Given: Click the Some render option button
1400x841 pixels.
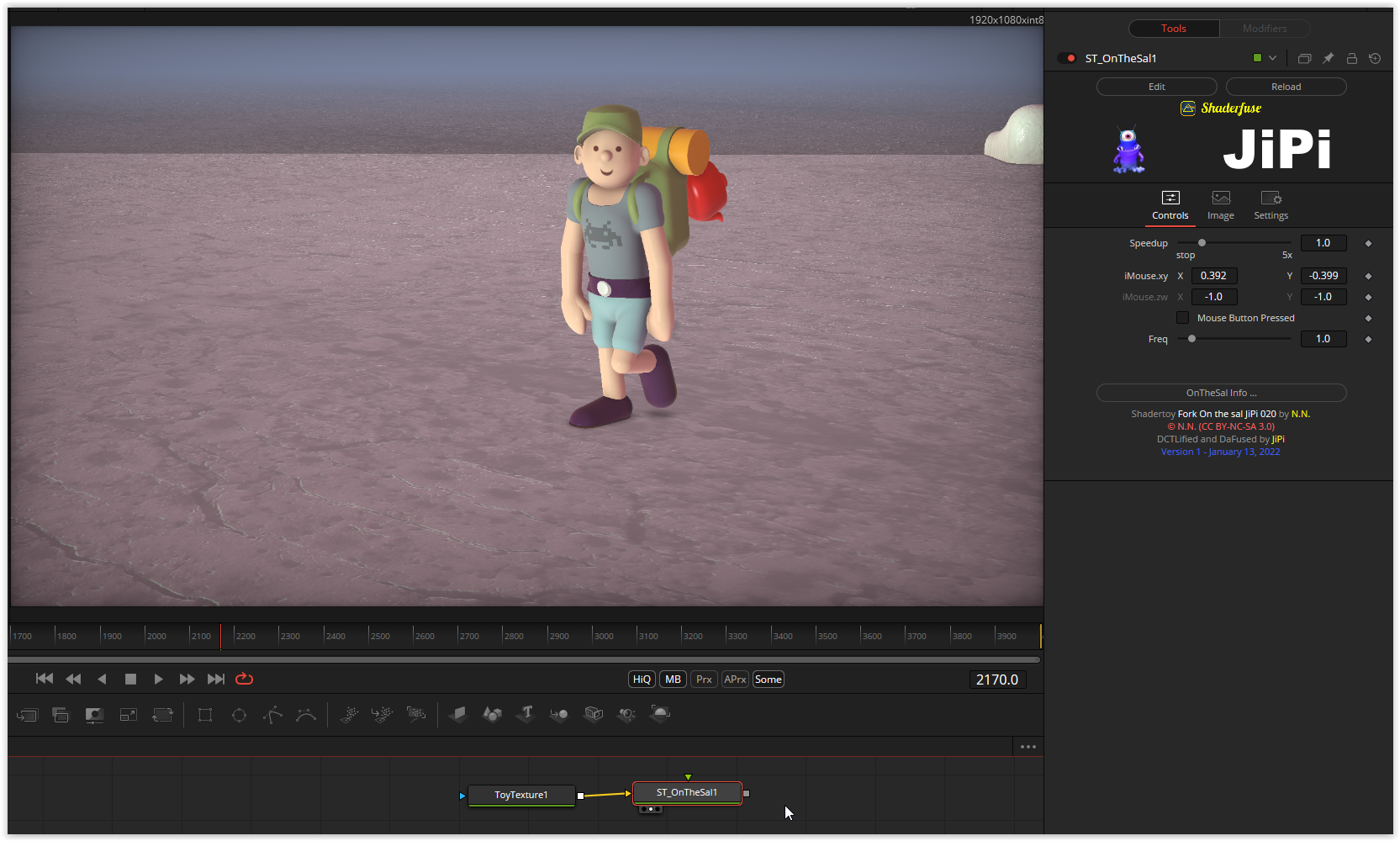Looking at the screenshot, I should pyautogui.click(x=769, y=680).
